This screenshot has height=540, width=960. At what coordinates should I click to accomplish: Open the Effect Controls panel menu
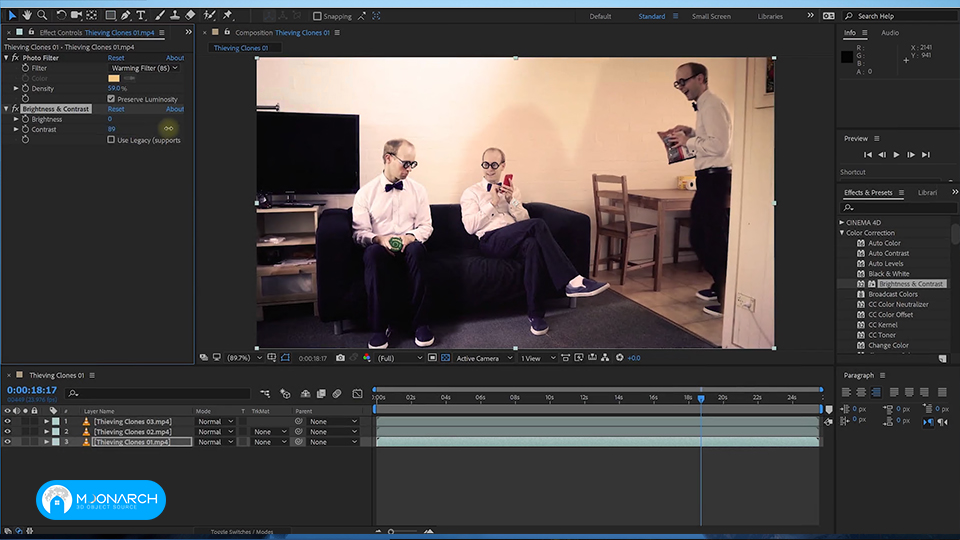tap(162, 32)
